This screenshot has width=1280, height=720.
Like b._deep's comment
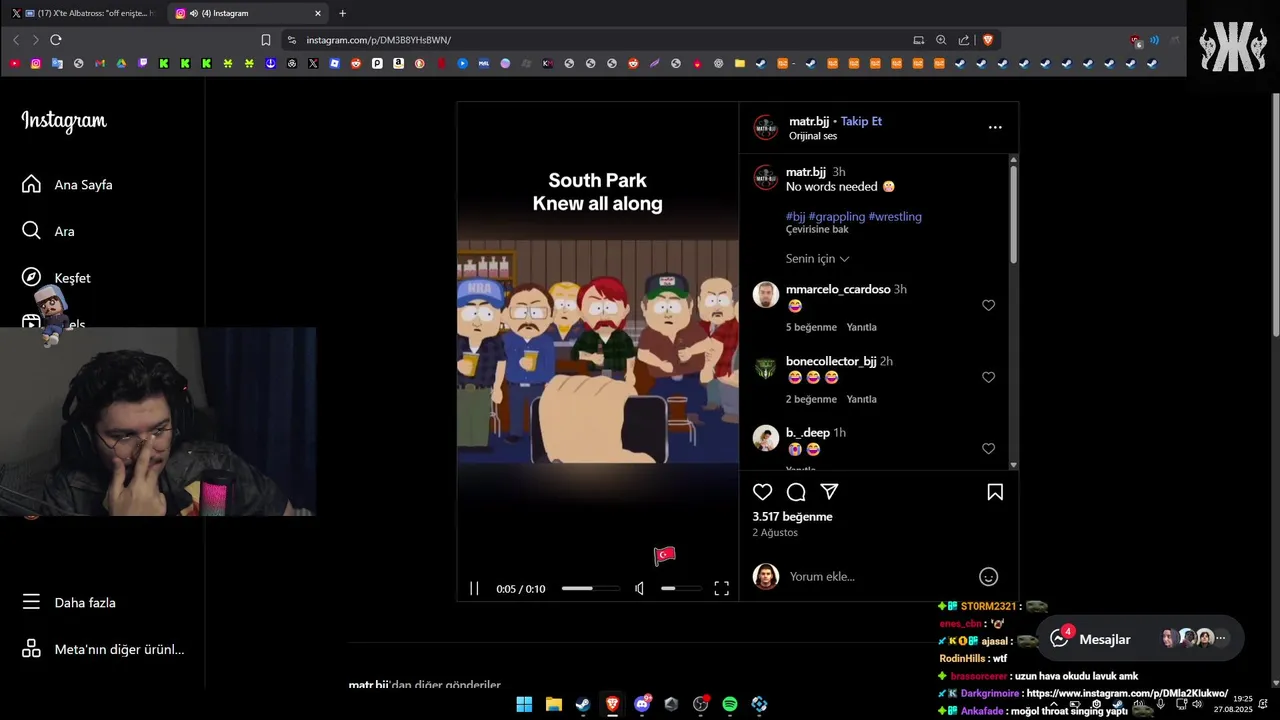click(x=988, y=449)
